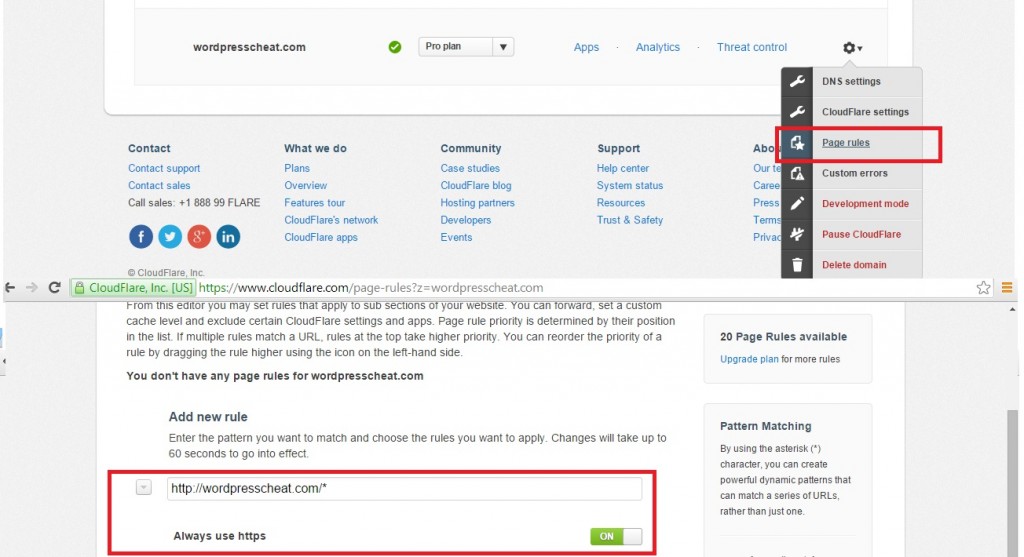The height and width of the screenshot is (557, 1024).
Task: Open the CloudFlare blog link
Action: 476,185
